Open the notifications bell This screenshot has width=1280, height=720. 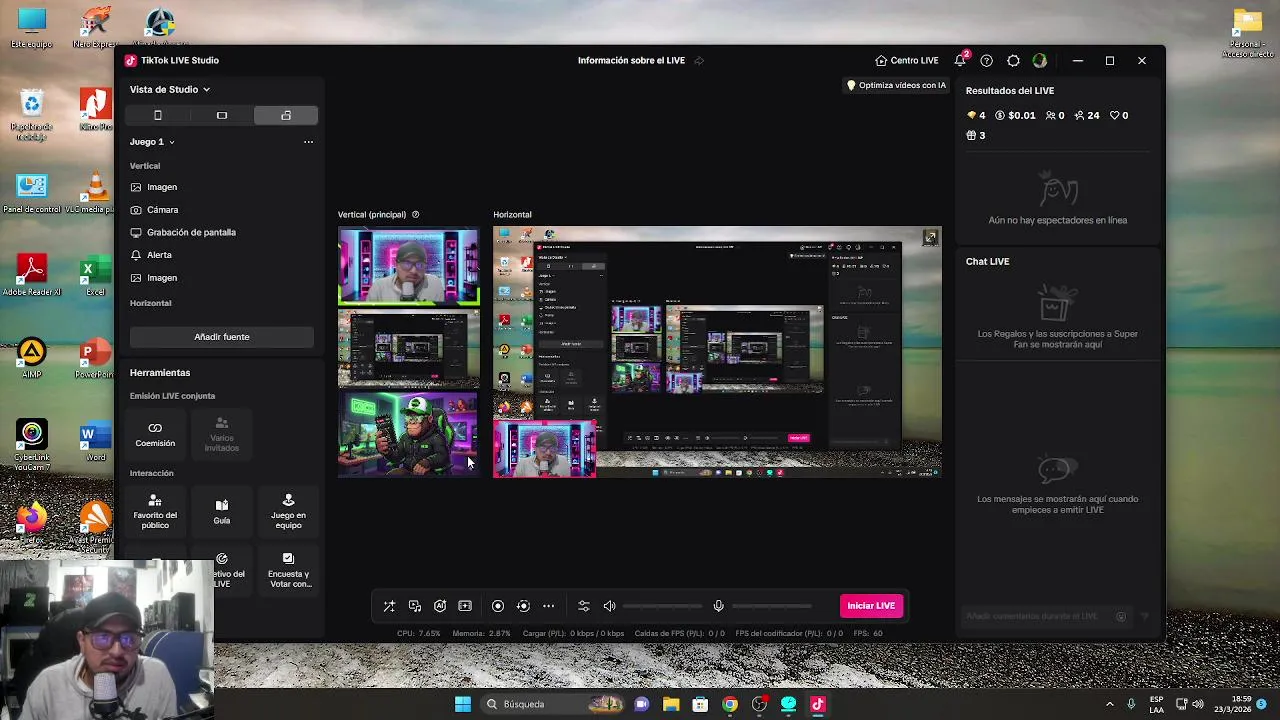(x=960, y=61)
